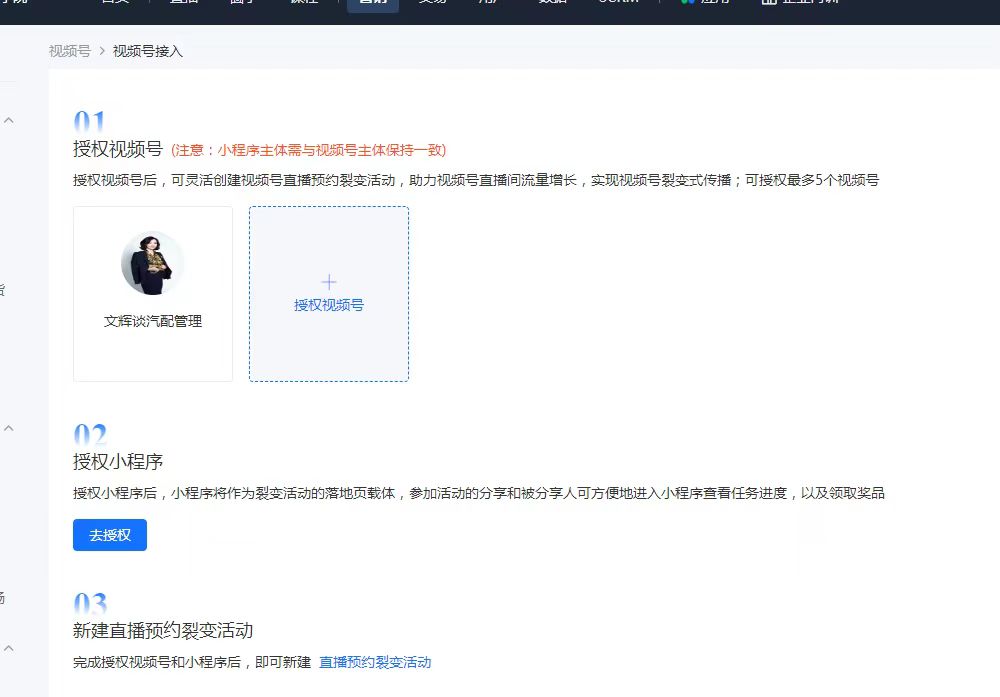Navigate to 视频号 in the breadcrumb
Image resolution: width=1000 pixels, height=697 pixels.
tap(70, 51)
